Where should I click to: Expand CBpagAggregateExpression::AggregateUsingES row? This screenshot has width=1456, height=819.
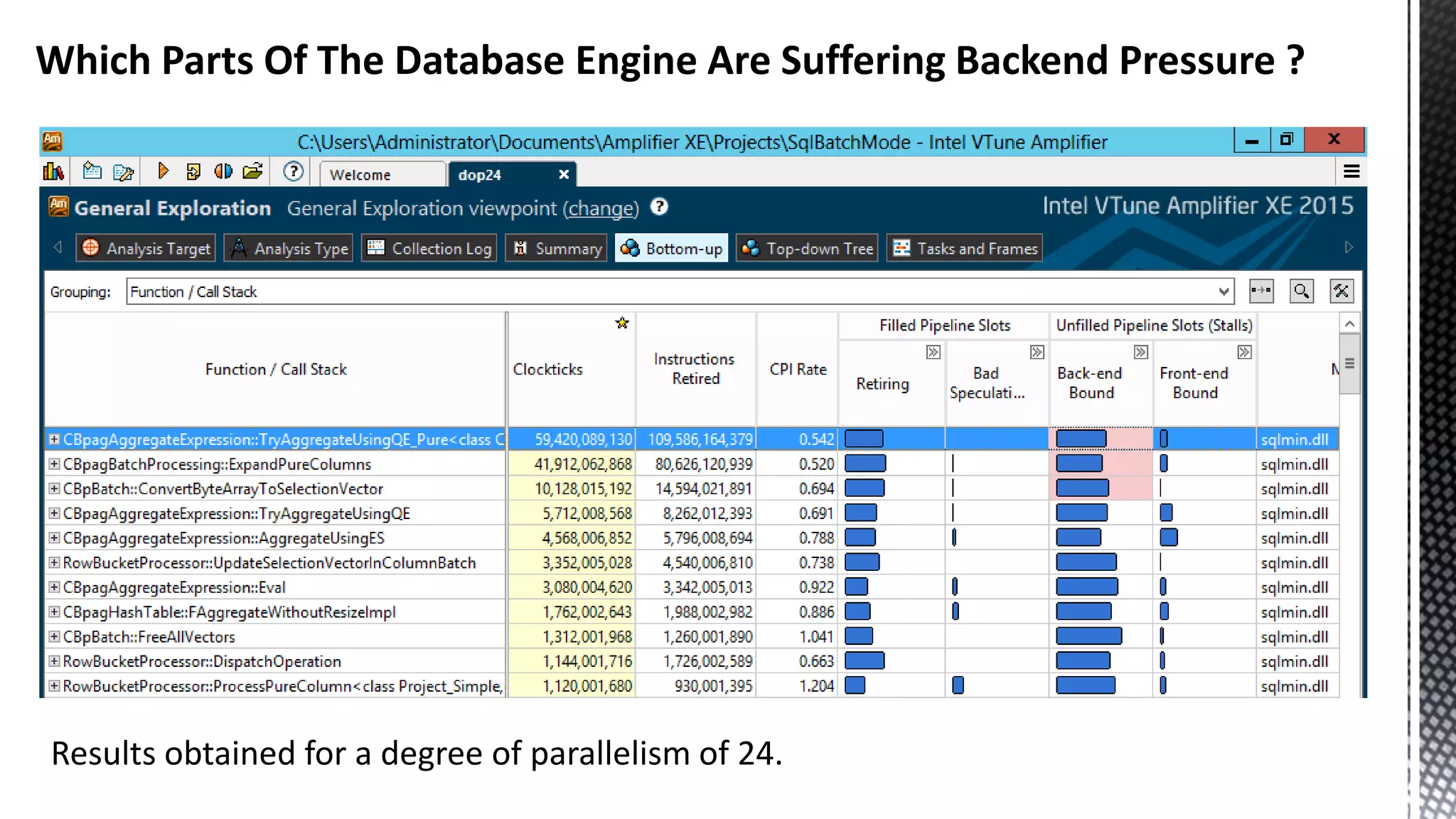click(x=54, y=537)
